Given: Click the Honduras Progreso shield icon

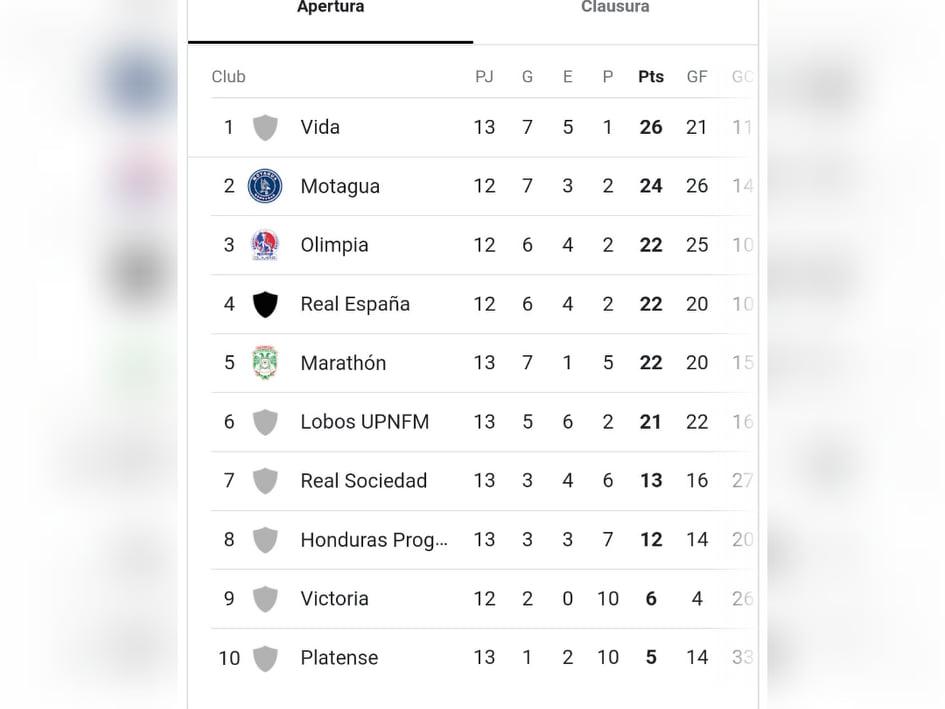Looking at the screenshot, I should 265,540.
